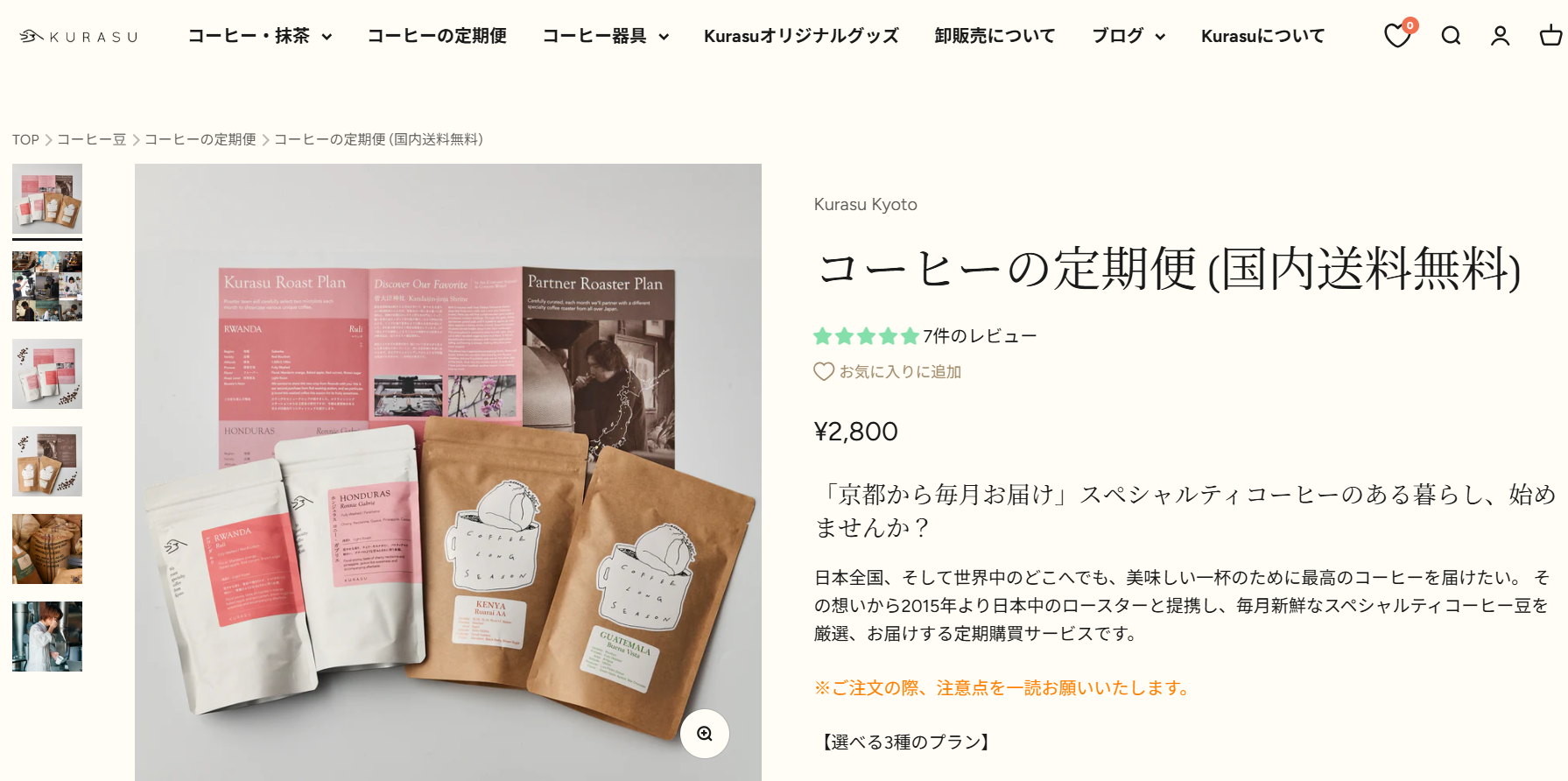This screenshot has height=781, width=1568.
Task: Open the account user icon
Action: [x=1501, y=36]
